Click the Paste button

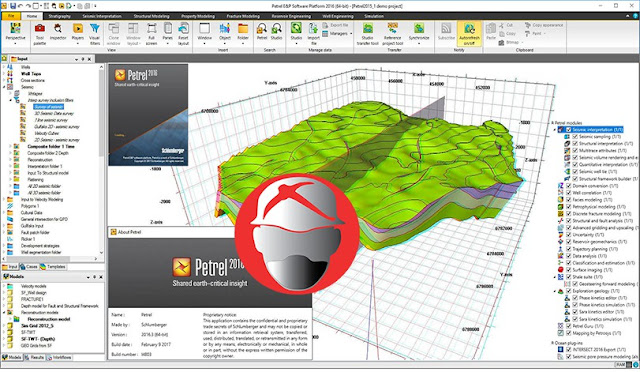point(491,32)
